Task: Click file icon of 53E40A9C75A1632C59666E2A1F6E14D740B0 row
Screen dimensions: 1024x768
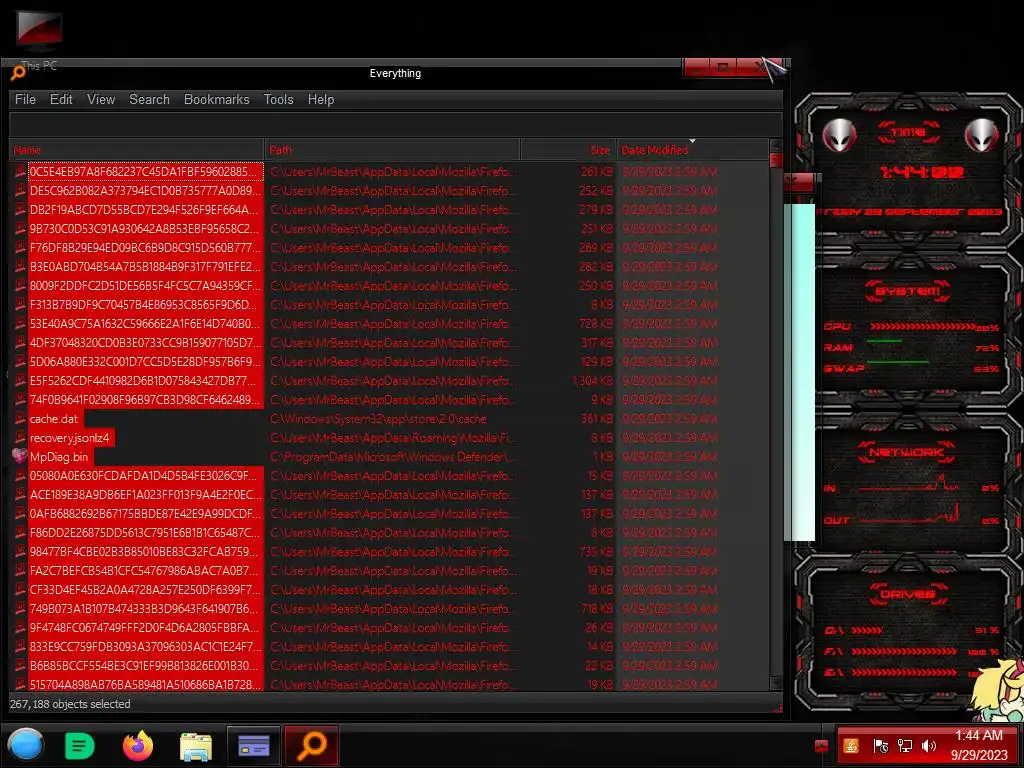Action: 20,323
